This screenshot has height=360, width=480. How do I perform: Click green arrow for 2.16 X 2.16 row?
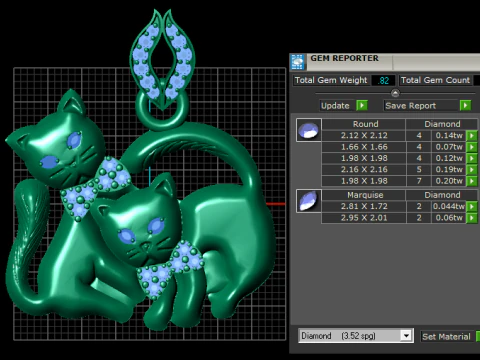pyautogui.click(x=472, y=170)
